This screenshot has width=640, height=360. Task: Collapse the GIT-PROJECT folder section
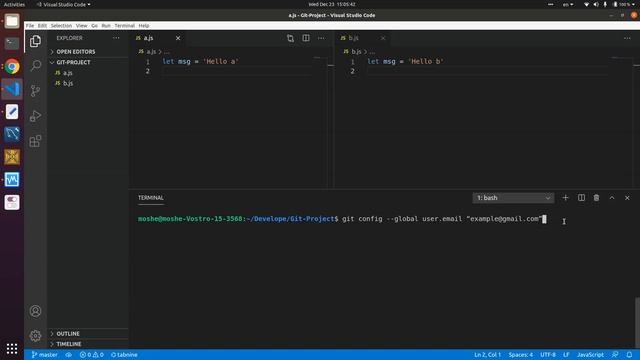click(73, 62)
